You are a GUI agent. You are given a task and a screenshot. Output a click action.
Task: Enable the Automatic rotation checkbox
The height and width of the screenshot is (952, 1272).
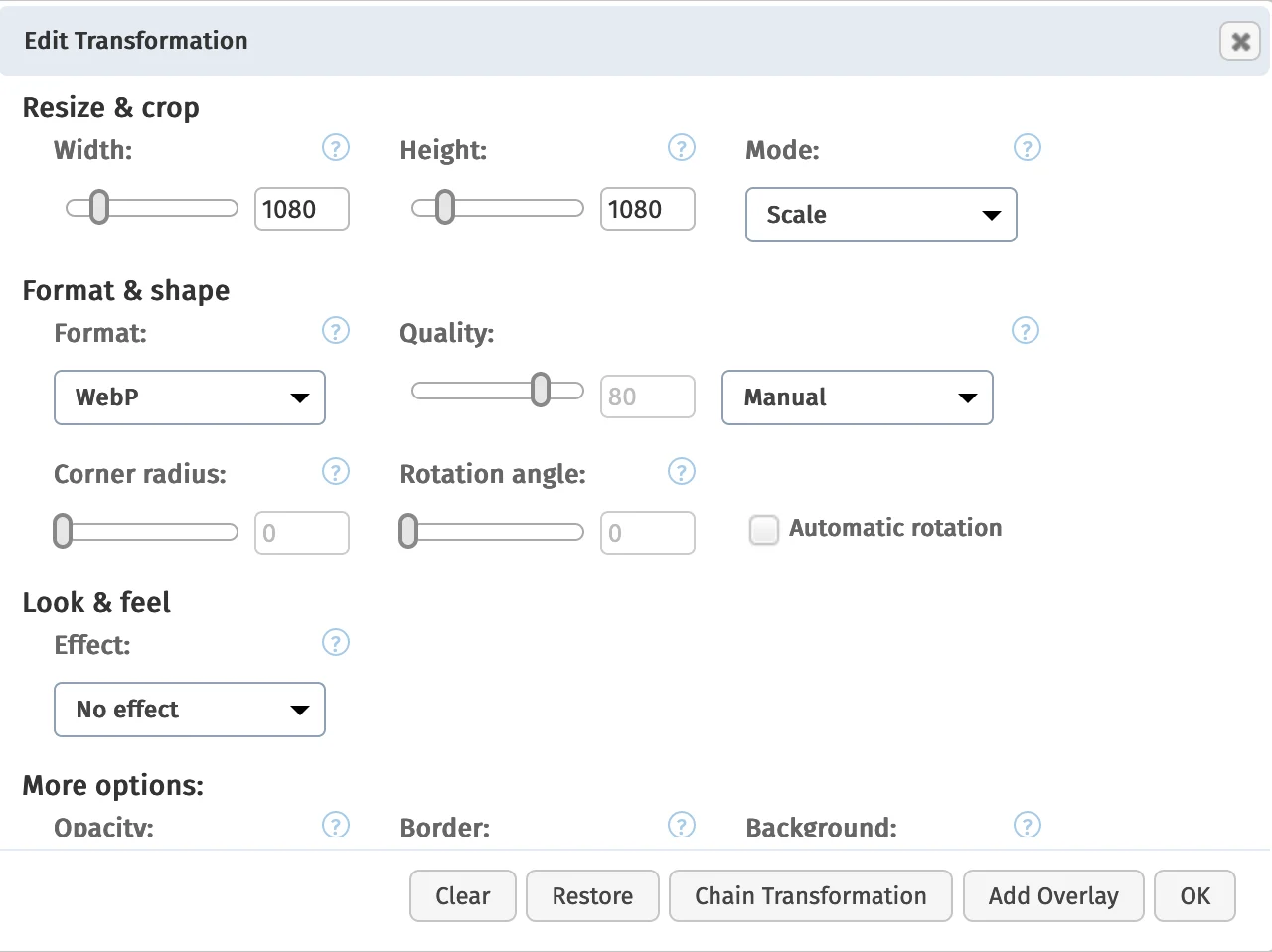pos(763,530)
